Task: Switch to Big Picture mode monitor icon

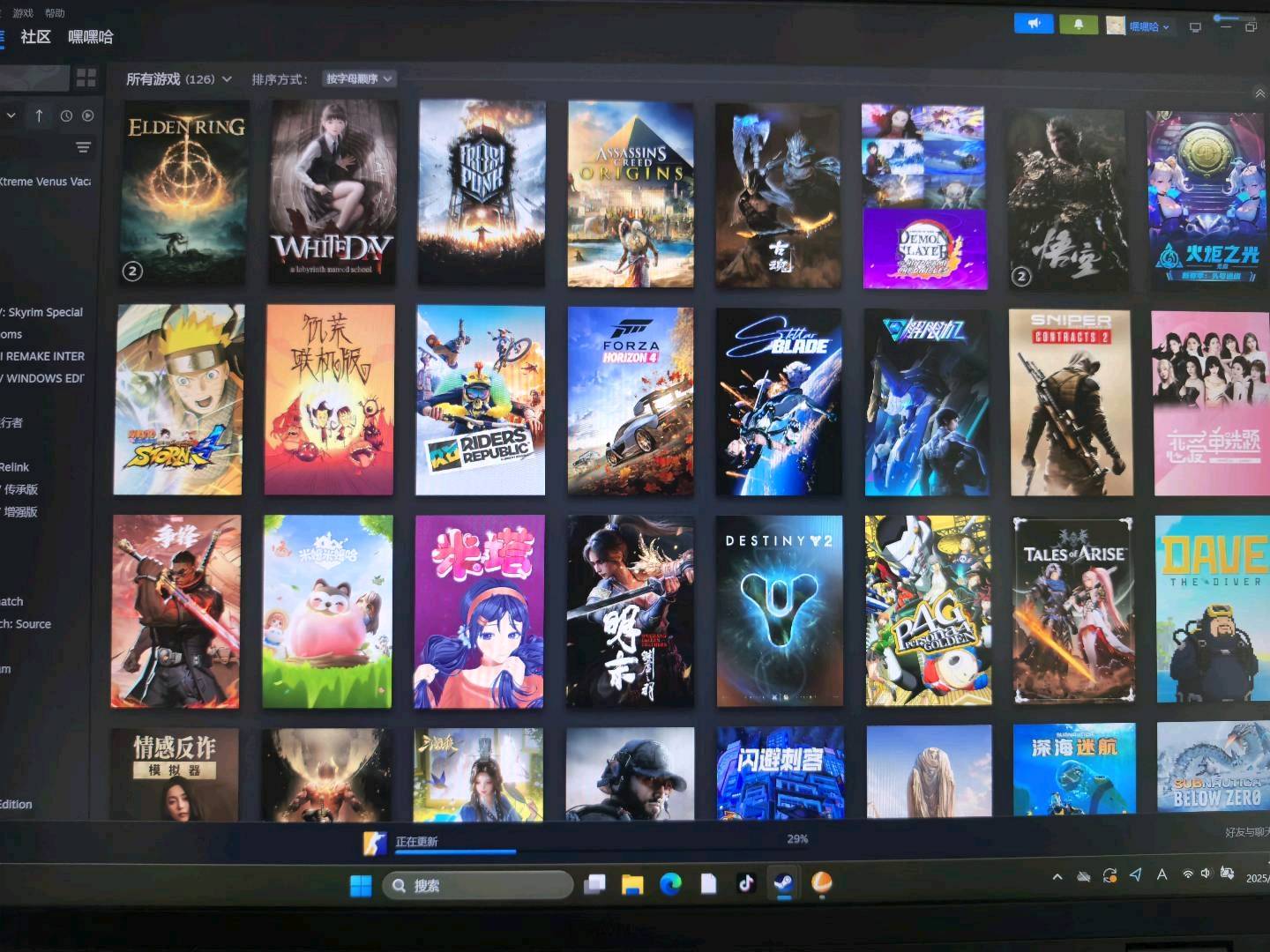Action: (x=1195, y=27)
